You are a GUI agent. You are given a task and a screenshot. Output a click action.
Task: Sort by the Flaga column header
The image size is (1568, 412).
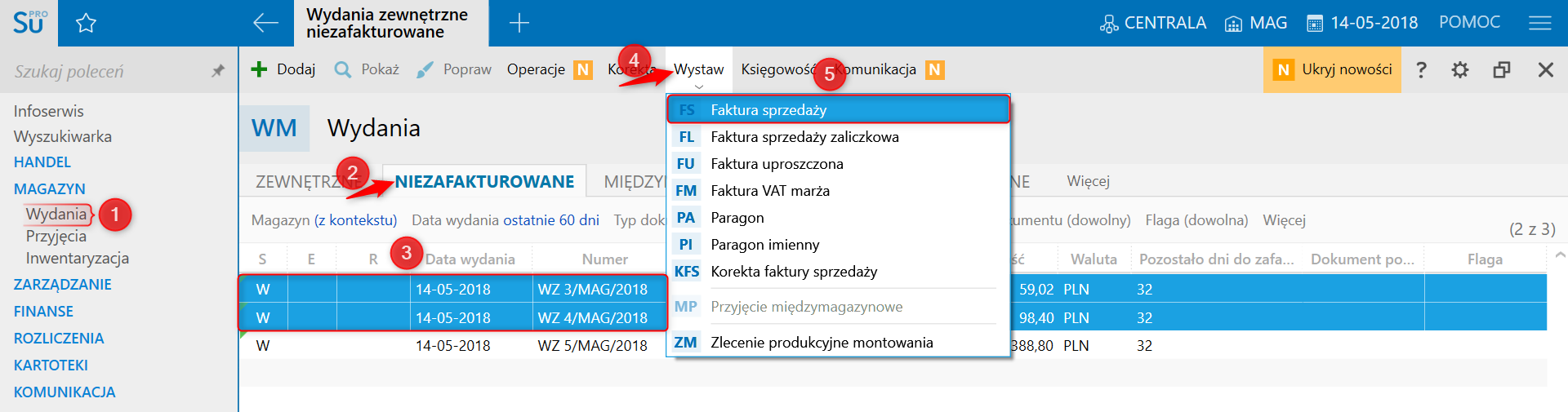pyautogui.click(x=1485, y=259)
